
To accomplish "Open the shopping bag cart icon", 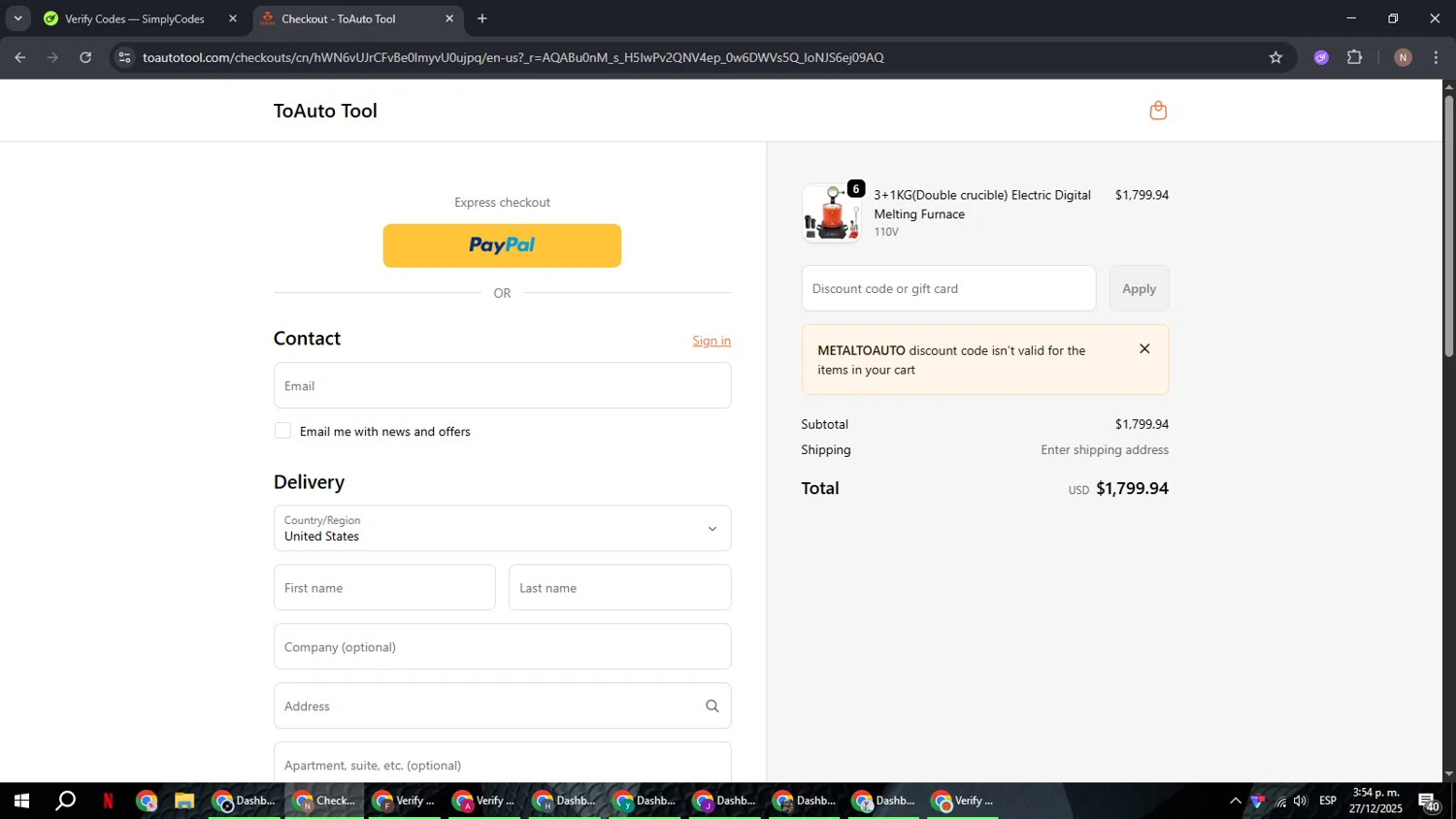I will [x=1158, y=111].
